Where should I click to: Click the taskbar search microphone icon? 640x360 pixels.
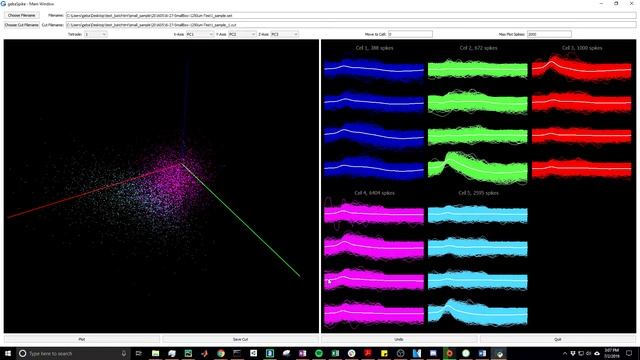(x=124, y=353)
